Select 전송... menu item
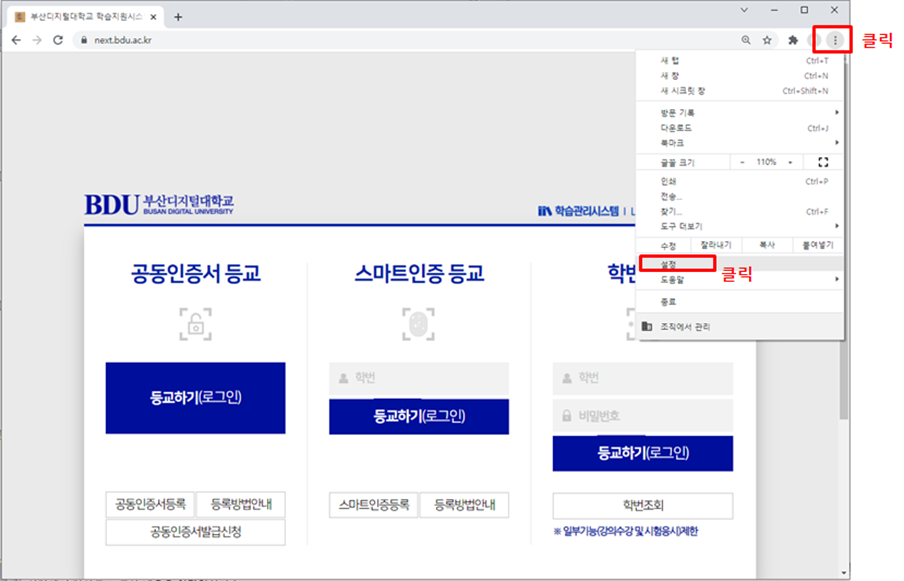Viewport: 904px width, 581px height. click(x=740, y=196)
